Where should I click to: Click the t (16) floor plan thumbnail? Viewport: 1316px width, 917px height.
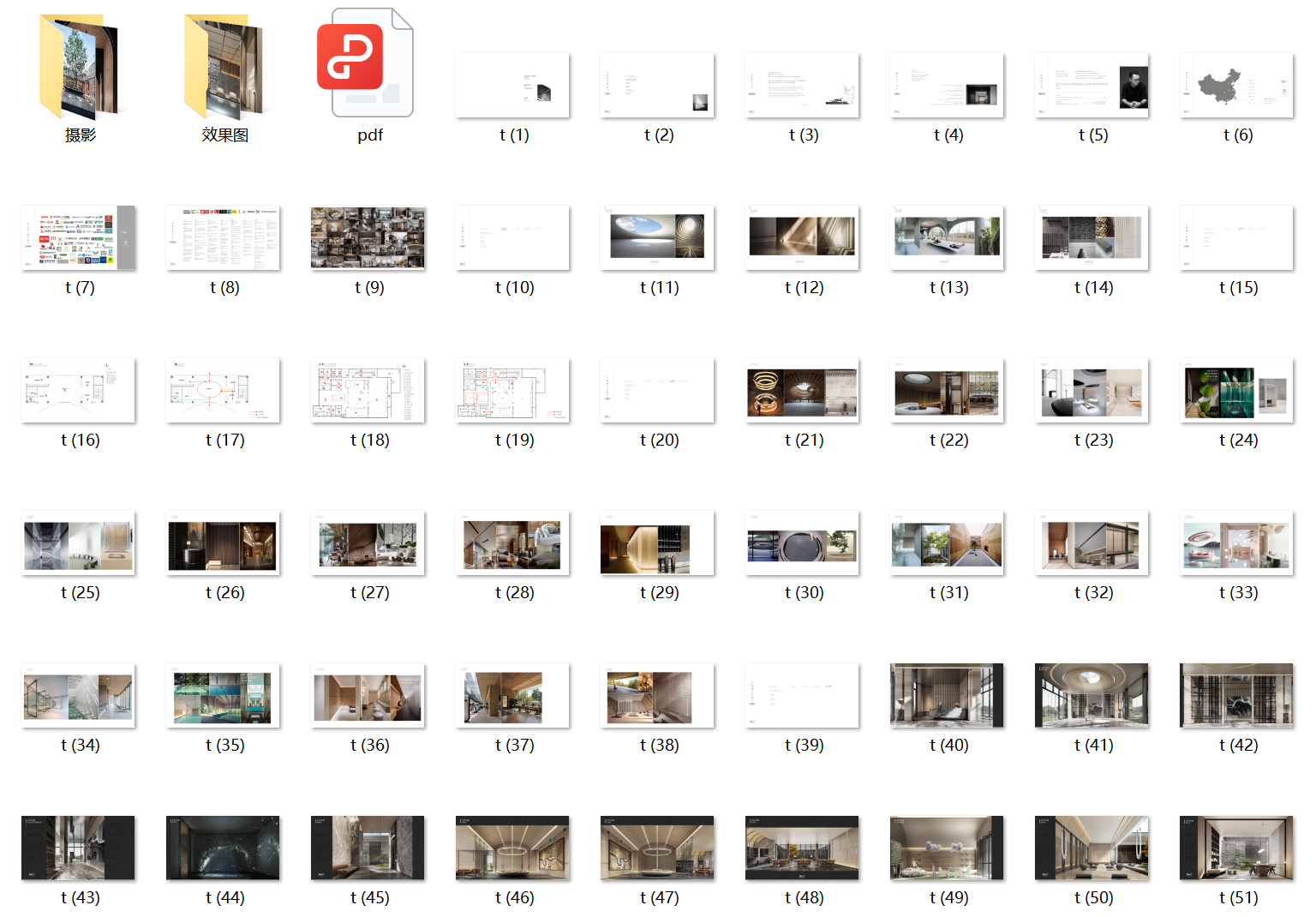(x=78, y=391)
